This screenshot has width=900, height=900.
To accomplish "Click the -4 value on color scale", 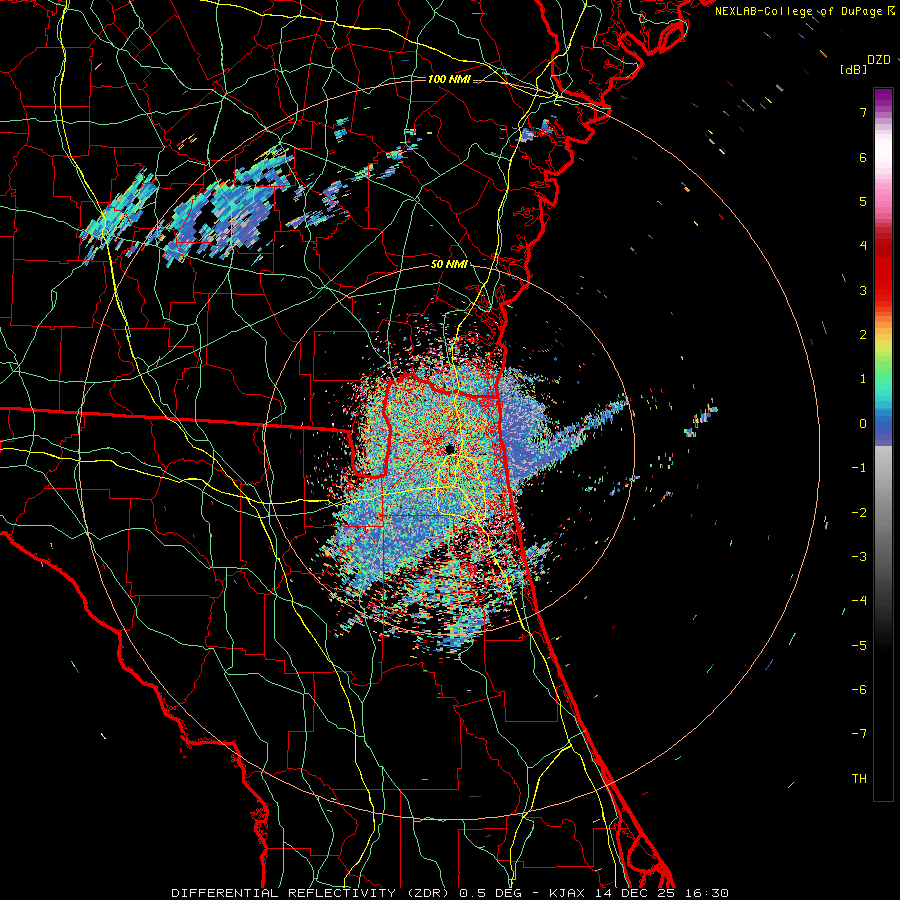I will coord(859,600).
